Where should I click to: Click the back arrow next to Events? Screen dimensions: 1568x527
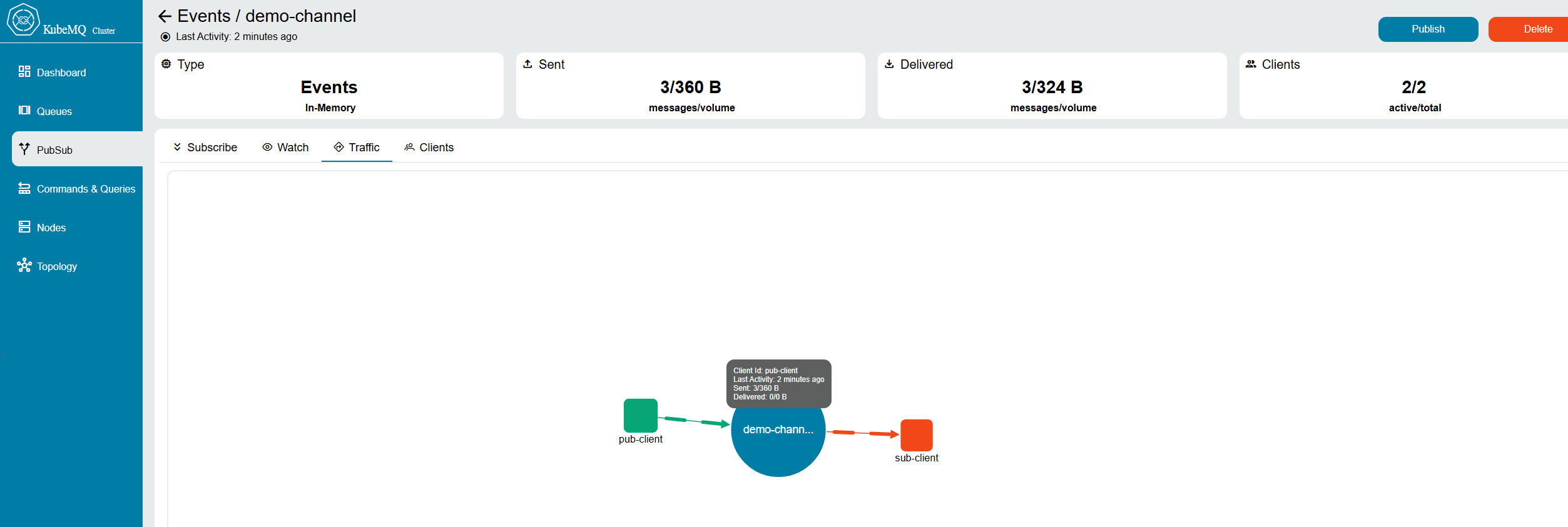pyautogui.click(x=165, y=16)
